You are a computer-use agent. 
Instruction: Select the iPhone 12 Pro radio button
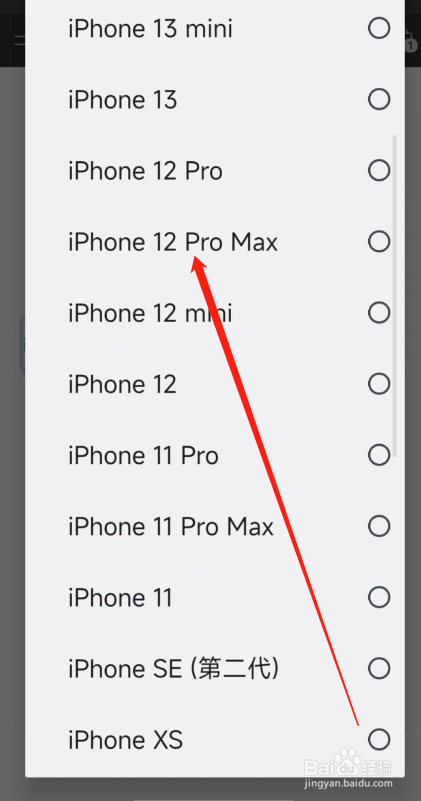tap(379, 170)
